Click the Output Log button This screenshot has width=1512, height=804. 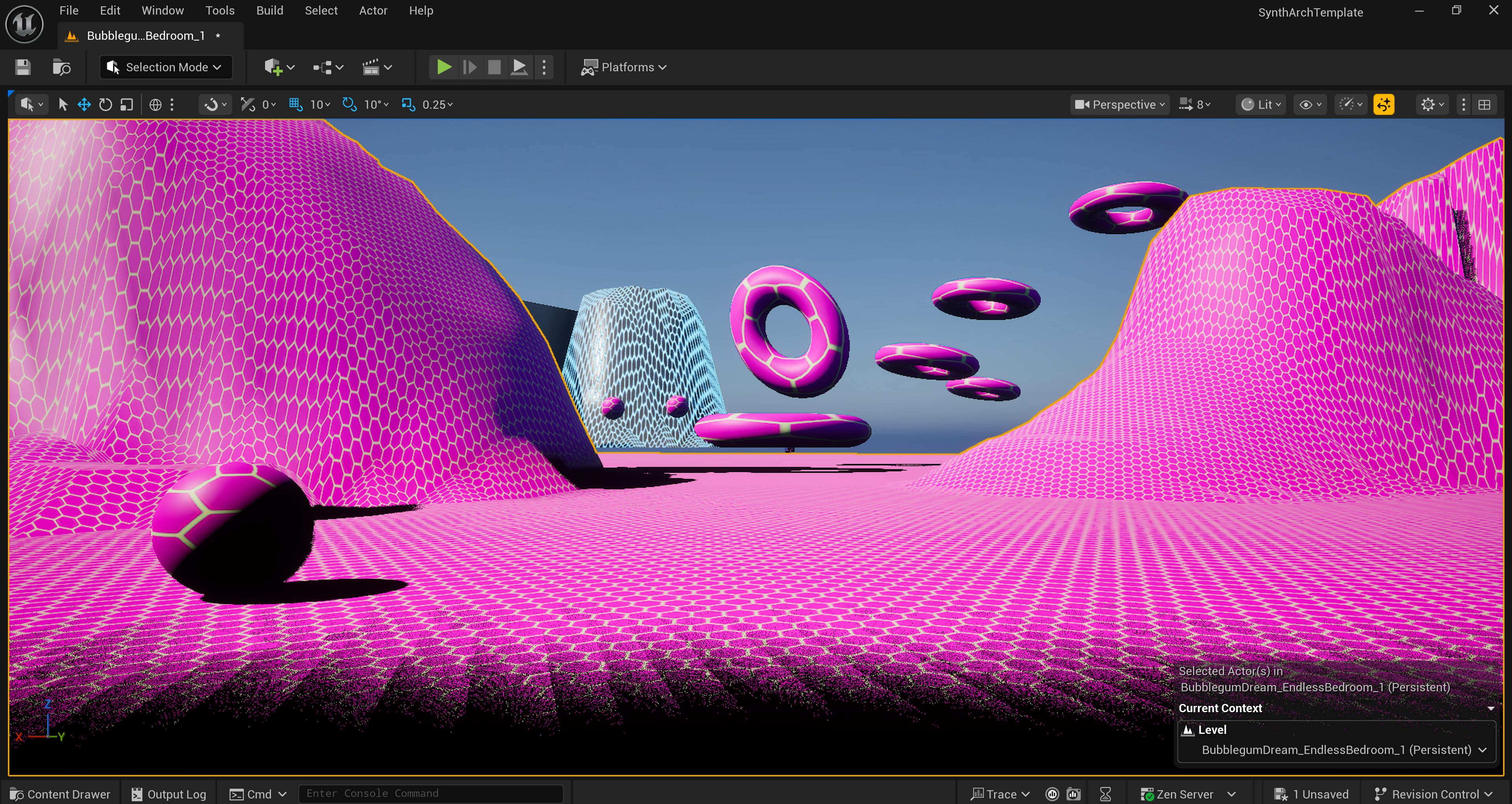169,793
